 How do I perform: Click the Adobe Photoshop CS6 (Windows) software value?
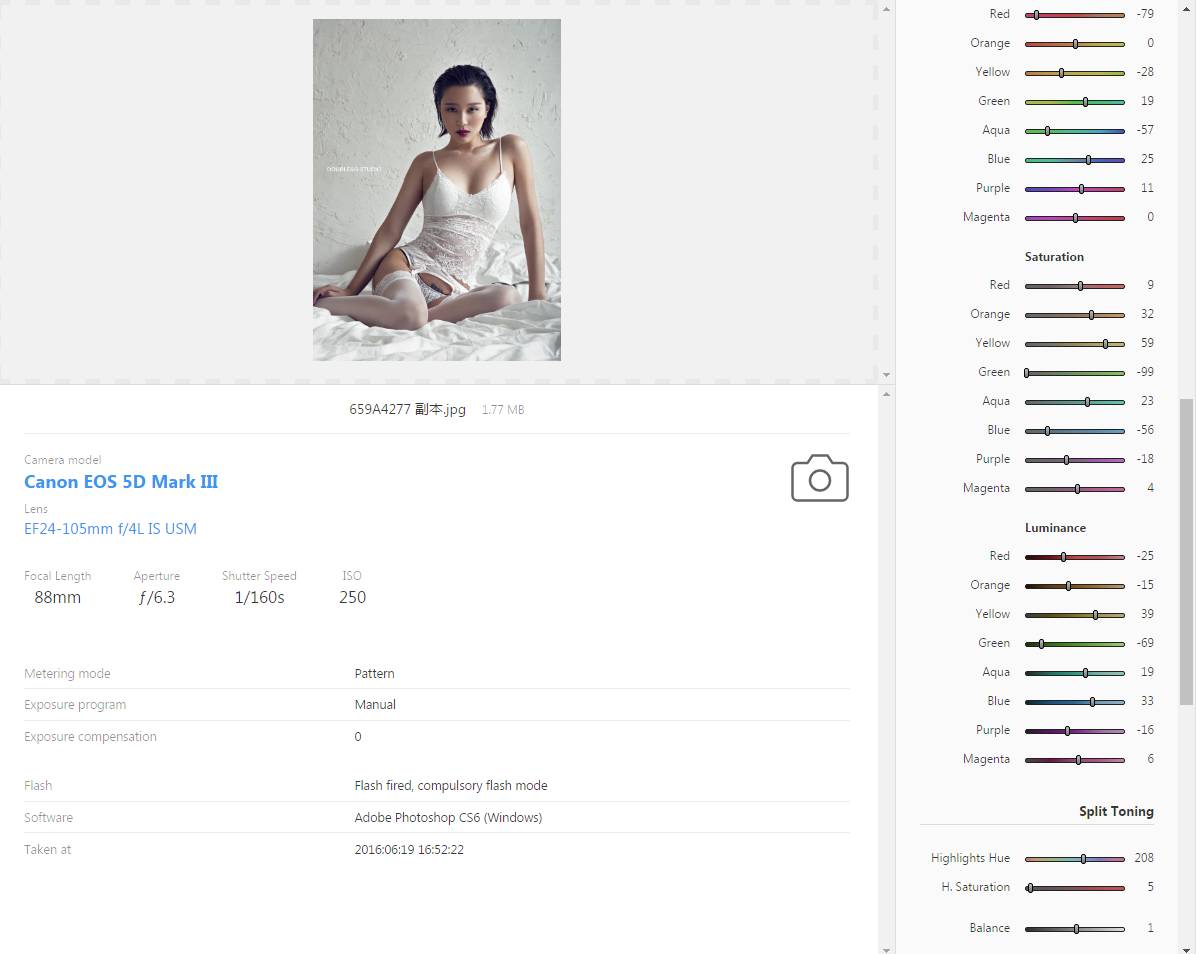point(448,817)
